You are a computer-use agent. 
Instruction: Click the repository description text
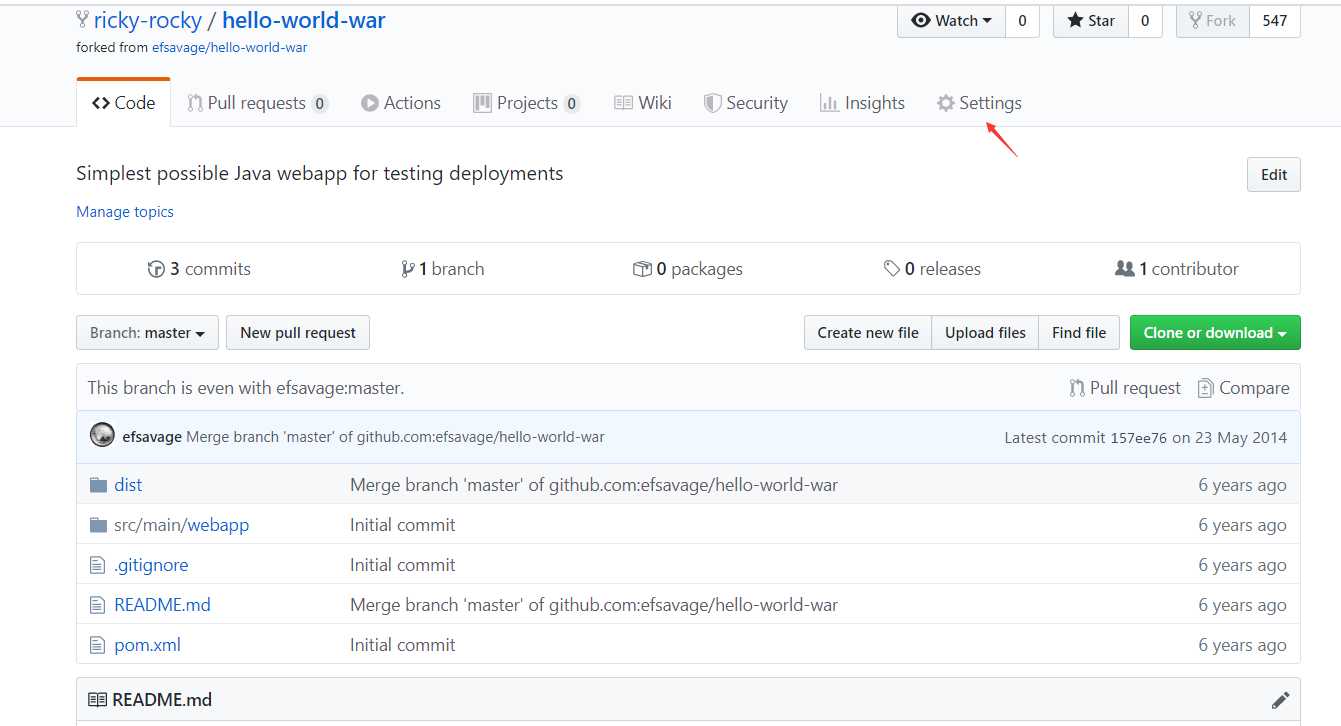click(x=320, y=174)
